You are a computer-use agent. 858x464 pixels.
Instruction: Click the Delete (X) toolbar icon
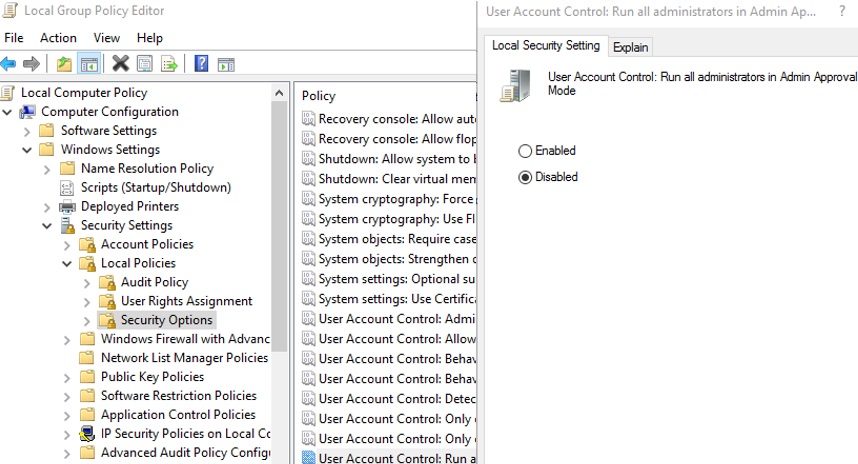[120, 64]
